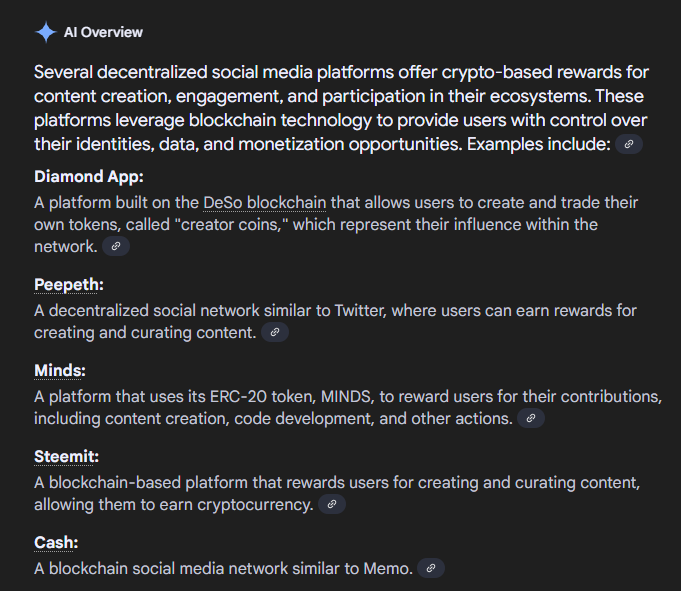Click the 'AI Overview' title text
Screen dimensions: 681x591
pyautogui.click(x=103, y=32)
